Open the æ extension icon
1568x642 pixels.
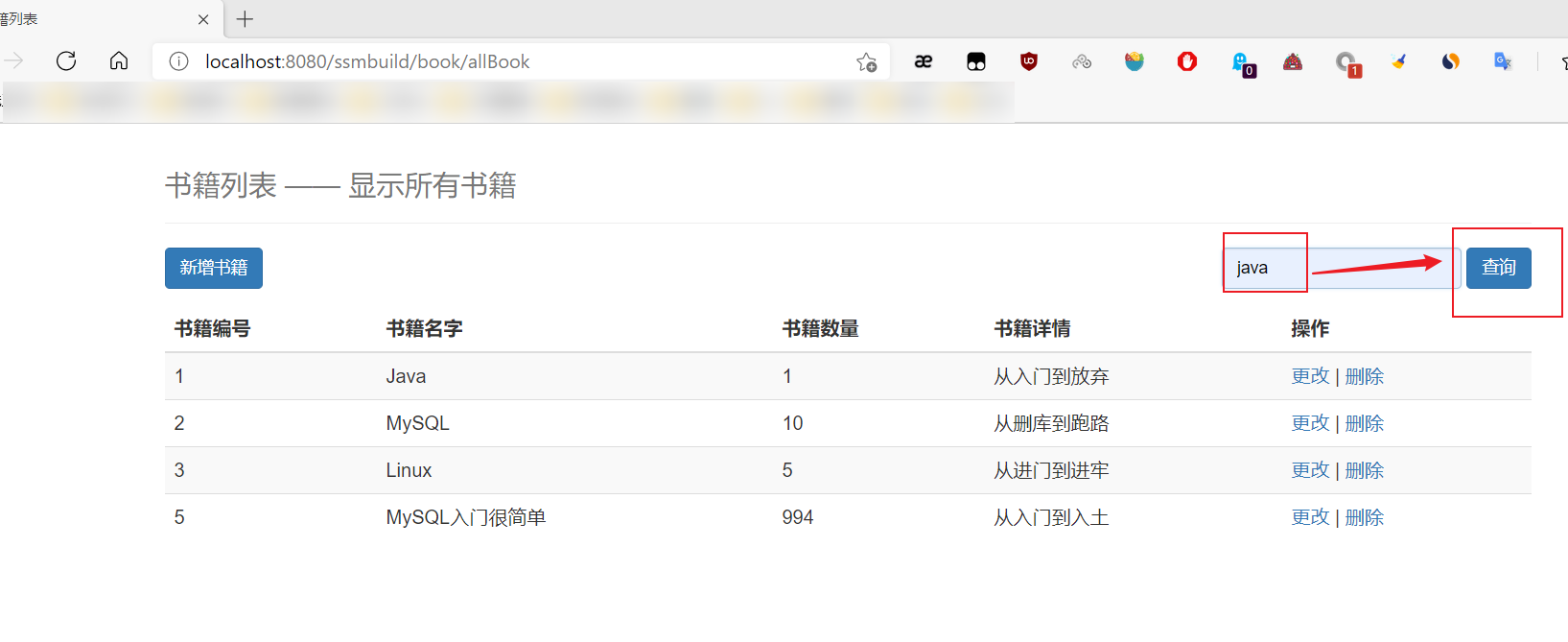924,61
